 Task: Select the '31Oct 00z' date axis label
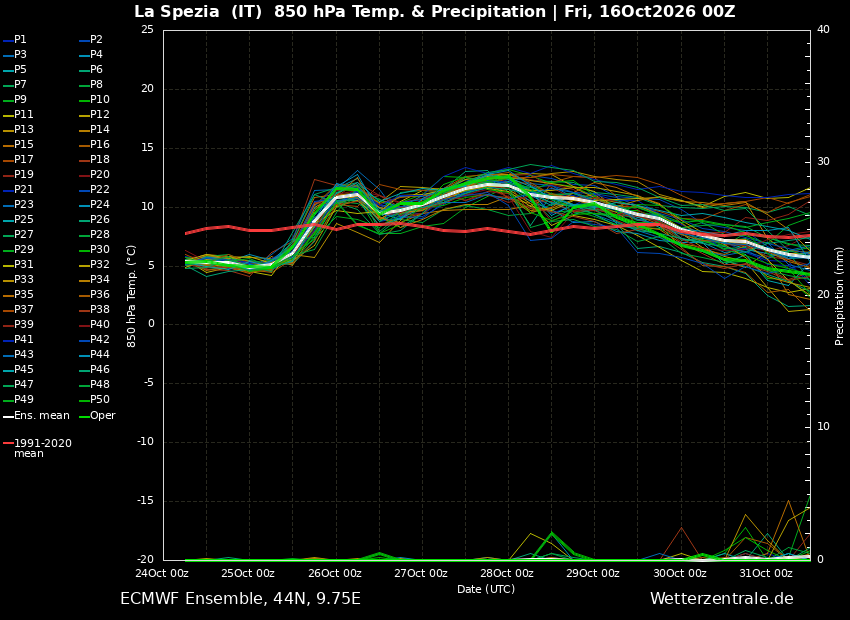point(766,573)
